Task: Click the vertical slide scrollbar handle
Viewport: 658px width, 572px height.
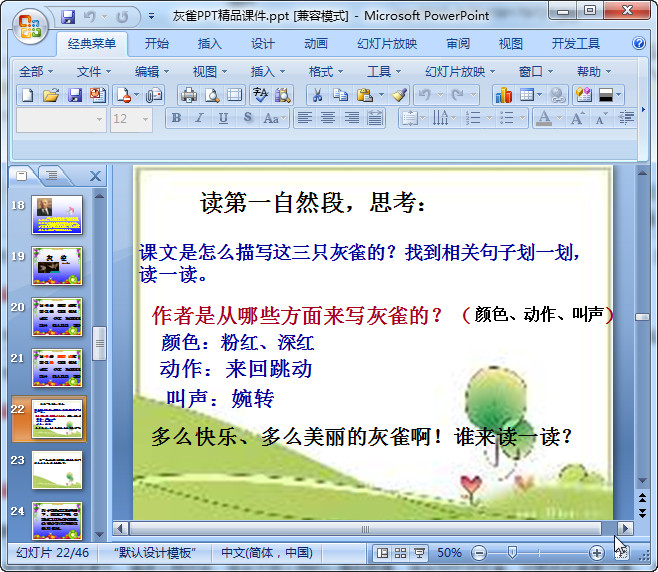Action: click(x=642, y=317)
